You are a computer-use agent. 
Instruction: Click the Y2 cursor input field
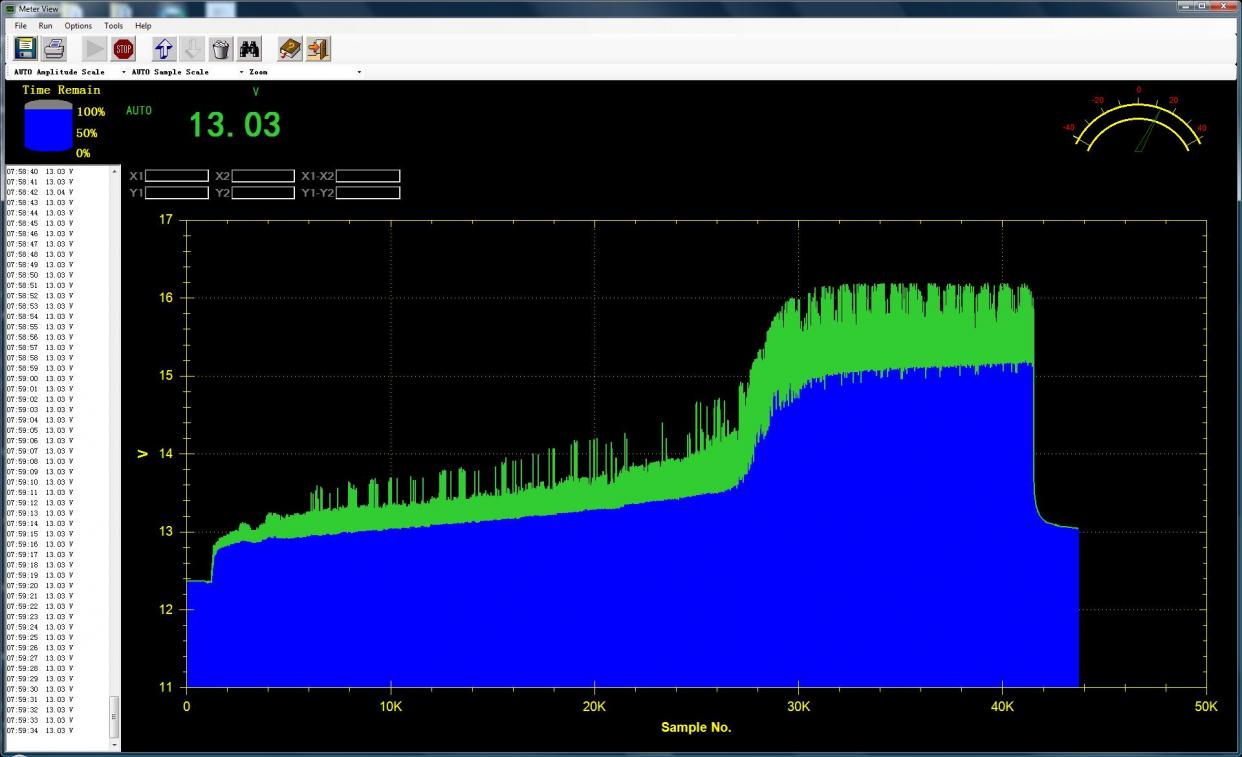[263, 192]
